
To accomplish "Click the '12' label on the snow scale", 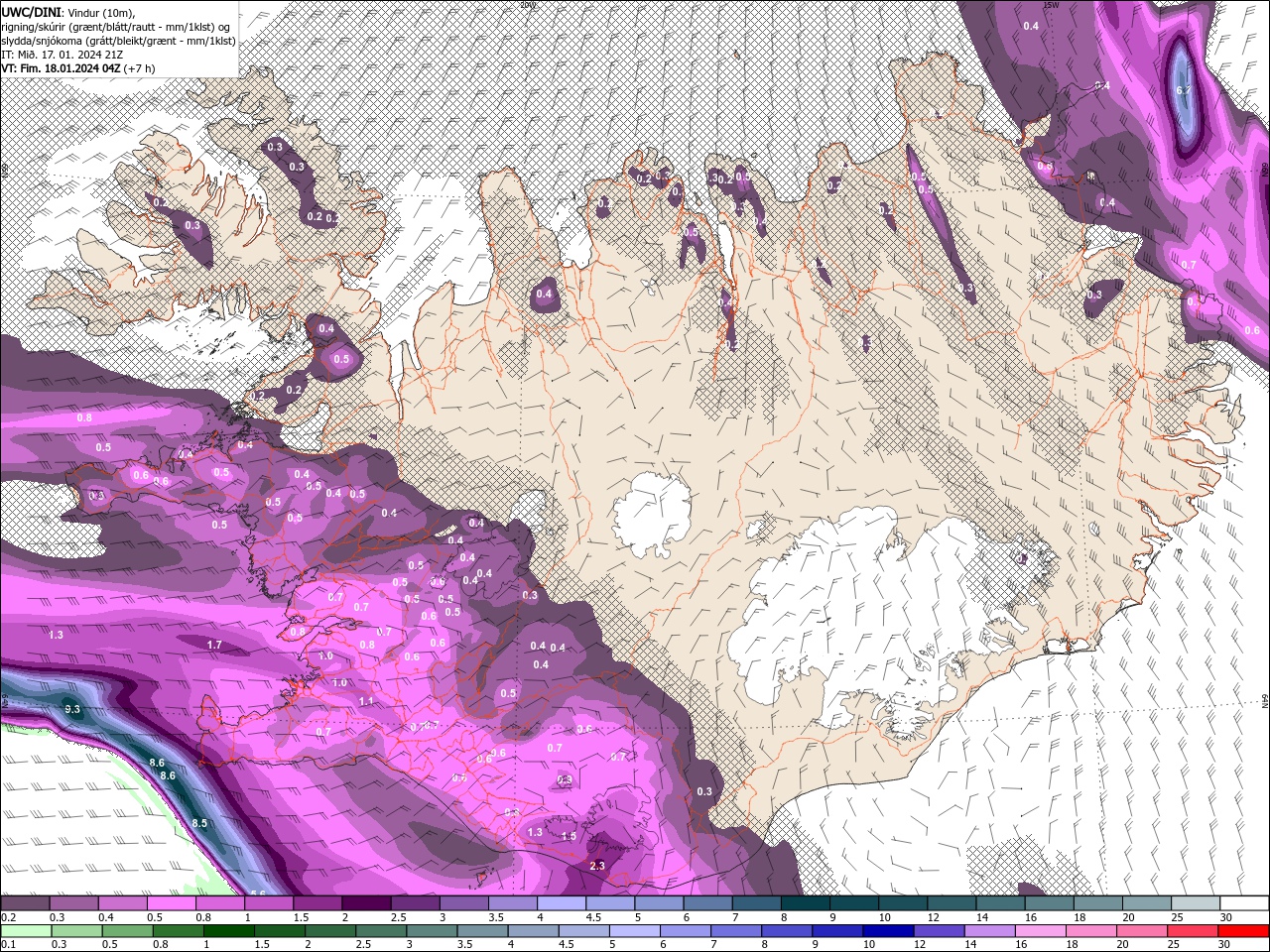I will pyautogui.click(x=932, y=917).
